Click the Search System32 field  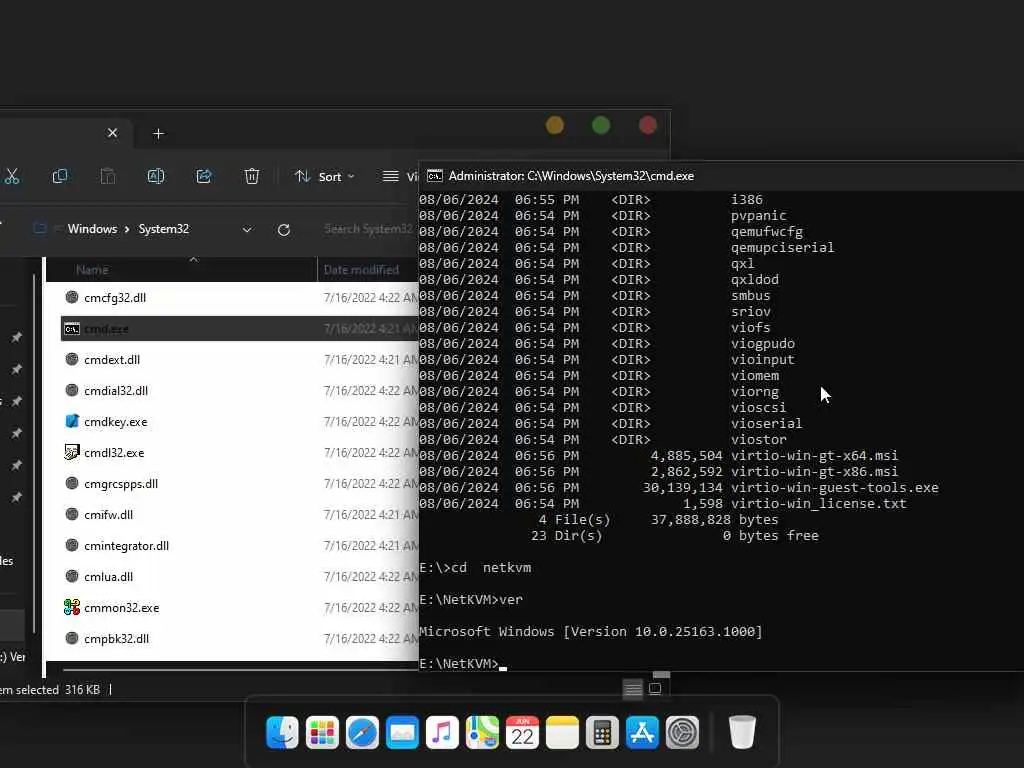coord(368,229)
